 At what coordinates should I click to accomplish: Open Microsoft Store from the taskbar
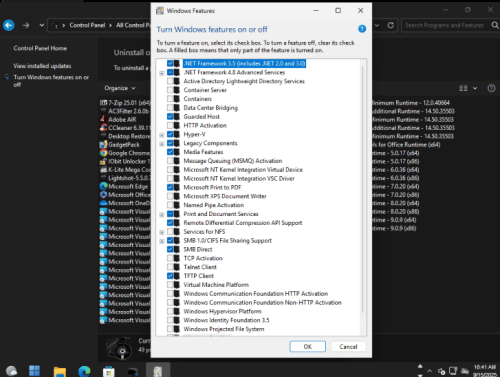point(109,371)
